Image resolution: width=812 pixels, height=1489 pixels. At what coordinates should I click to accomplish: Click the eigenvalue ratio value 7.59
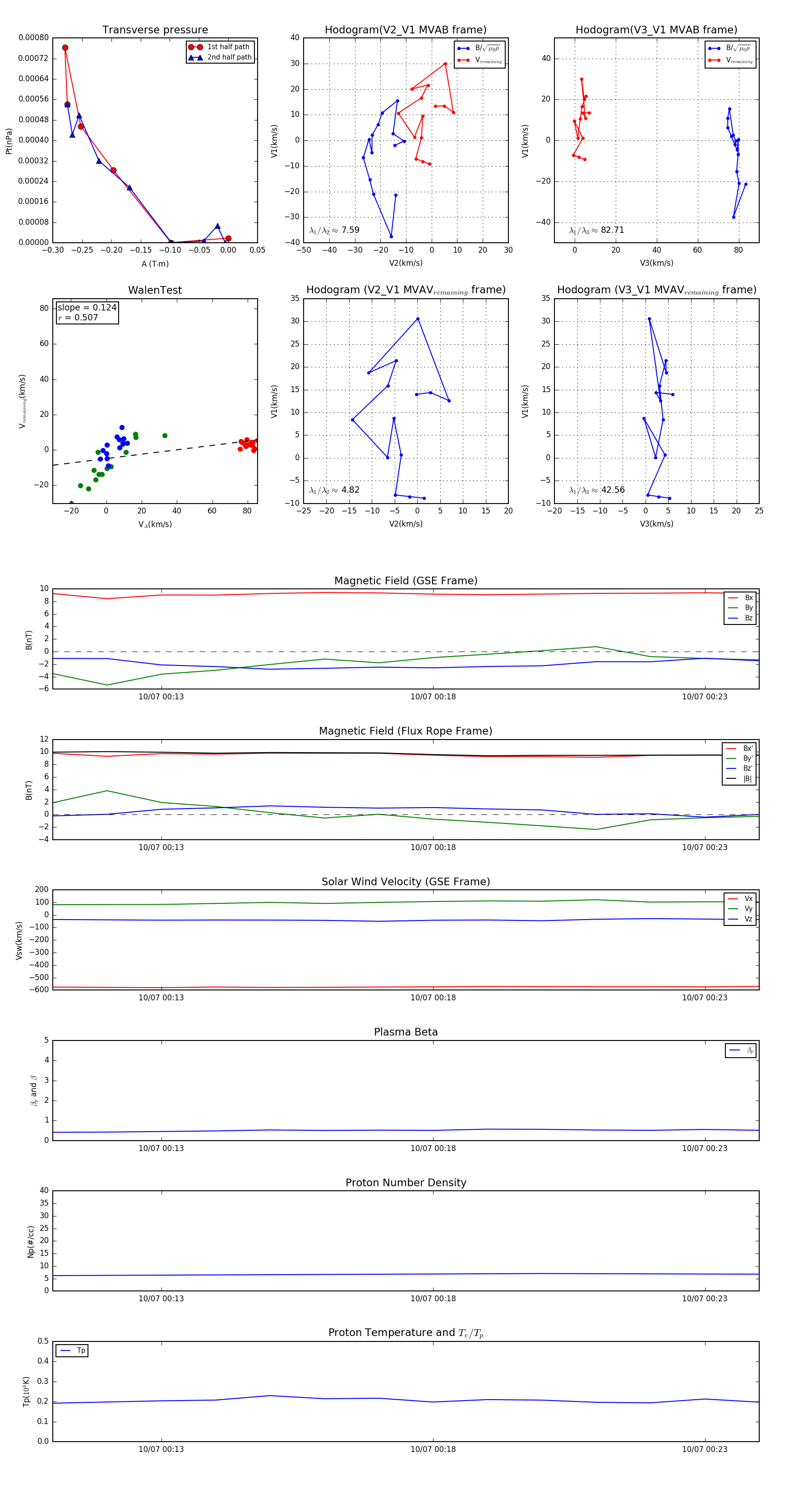tap(350, 230)
